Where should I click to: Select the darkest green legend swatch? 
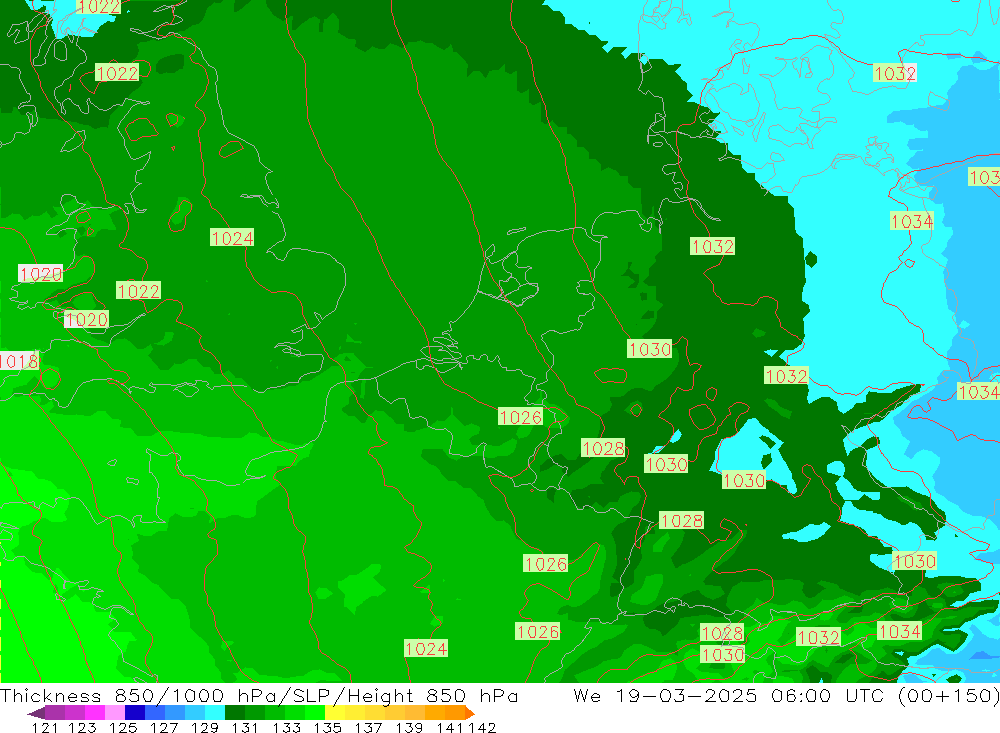pyautogui.click(x=235, y=713)
